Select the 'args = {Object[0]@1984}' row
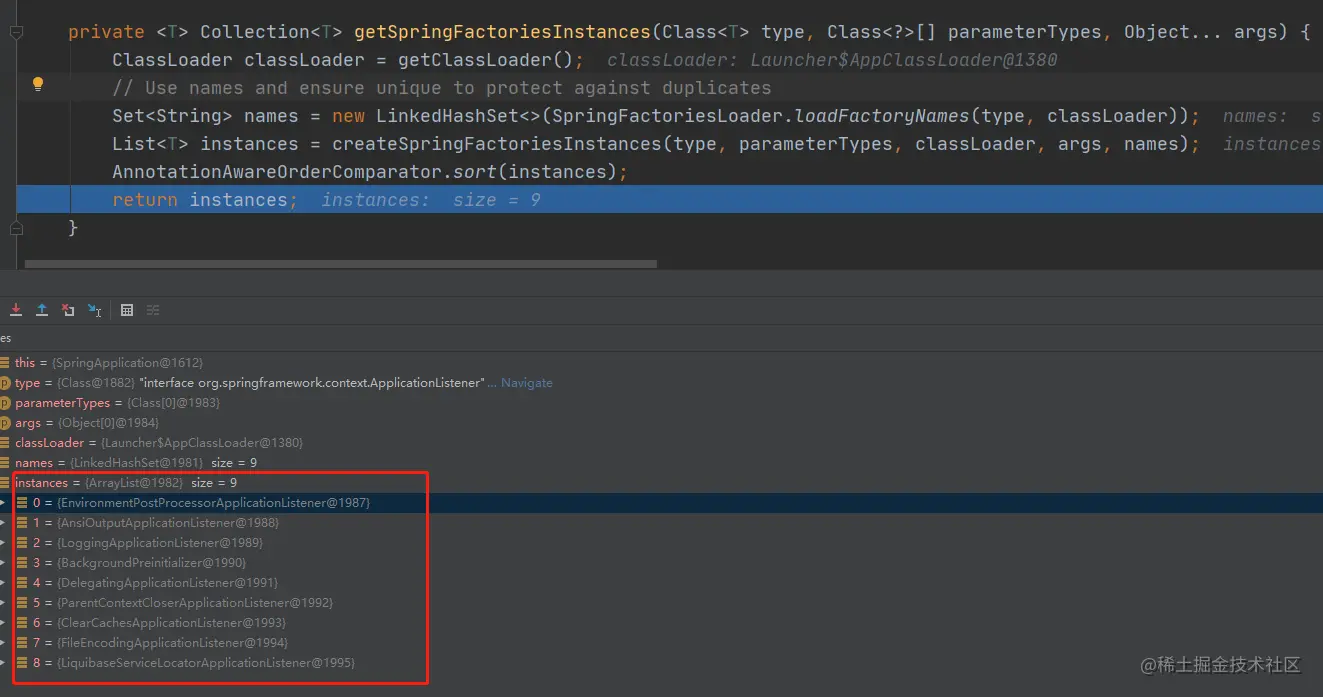This screenshot has width=1323, height=697. pos(661,423)
